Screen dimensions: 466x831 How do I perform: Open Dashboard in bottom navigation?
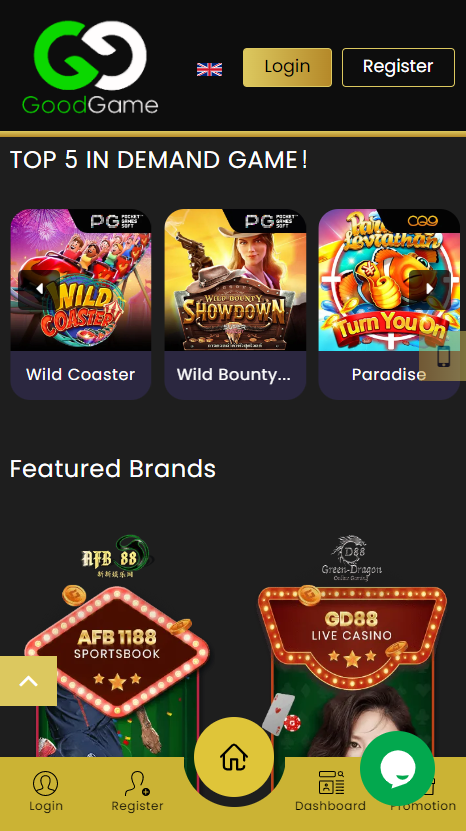[330, 791]
